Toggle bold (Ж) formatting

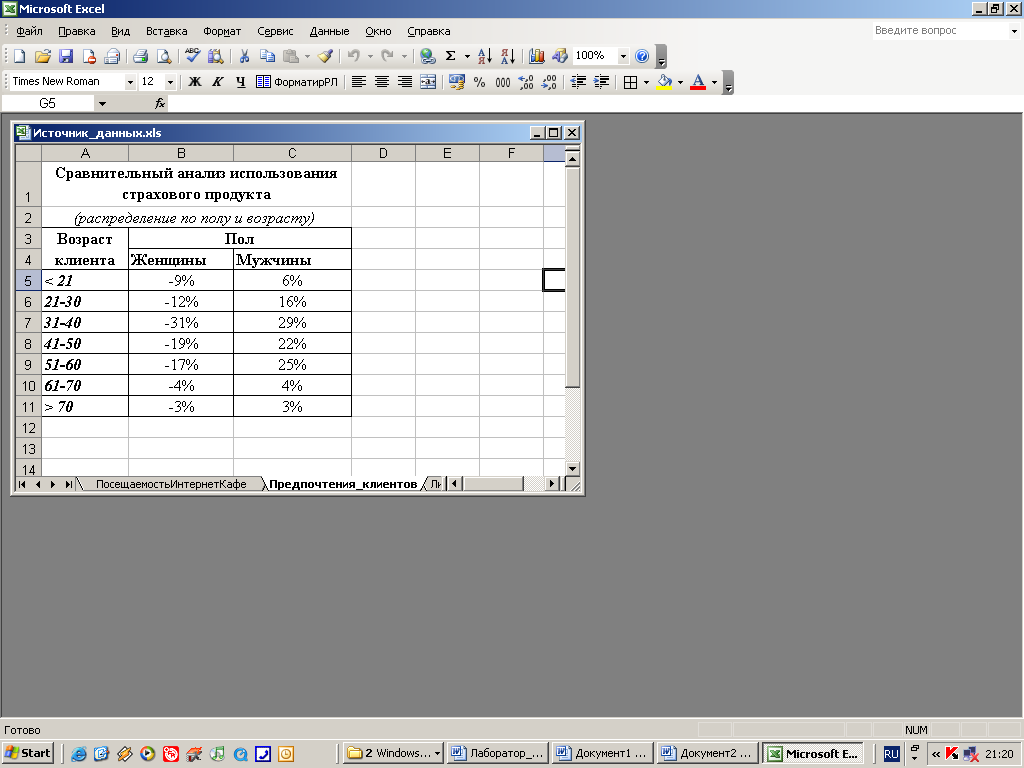tap(195, 82)
